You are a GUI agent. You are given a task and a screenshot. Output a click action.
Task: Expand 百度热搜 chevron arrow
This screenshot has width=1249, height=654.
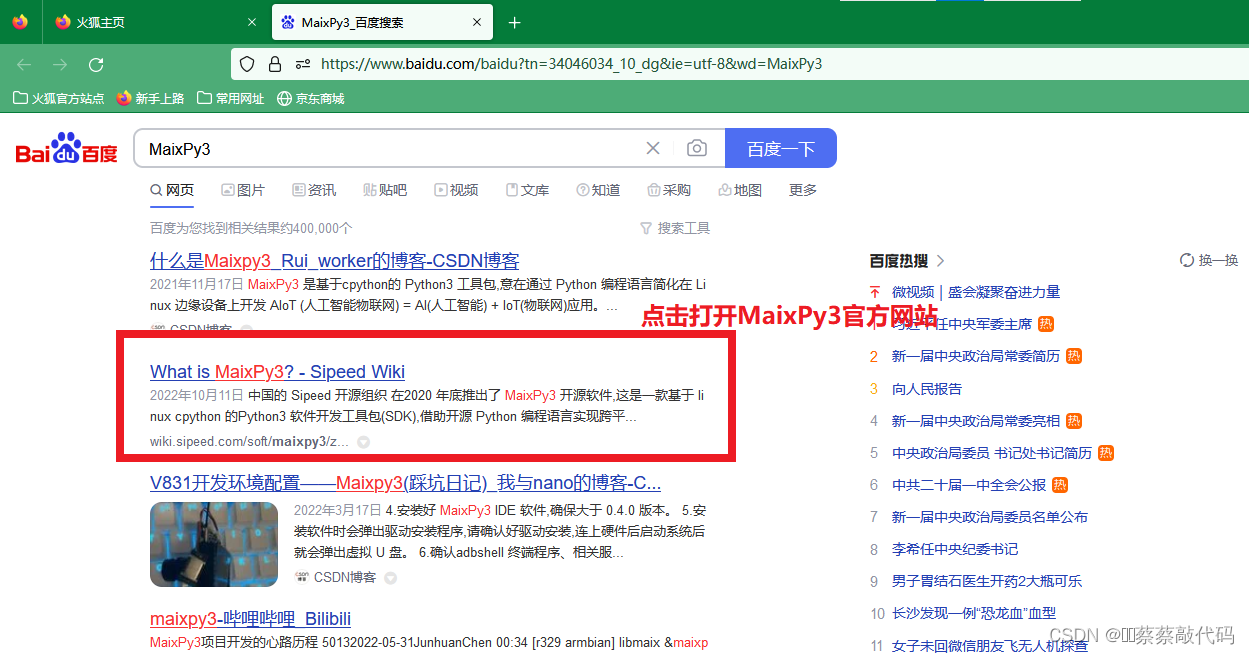940,261
